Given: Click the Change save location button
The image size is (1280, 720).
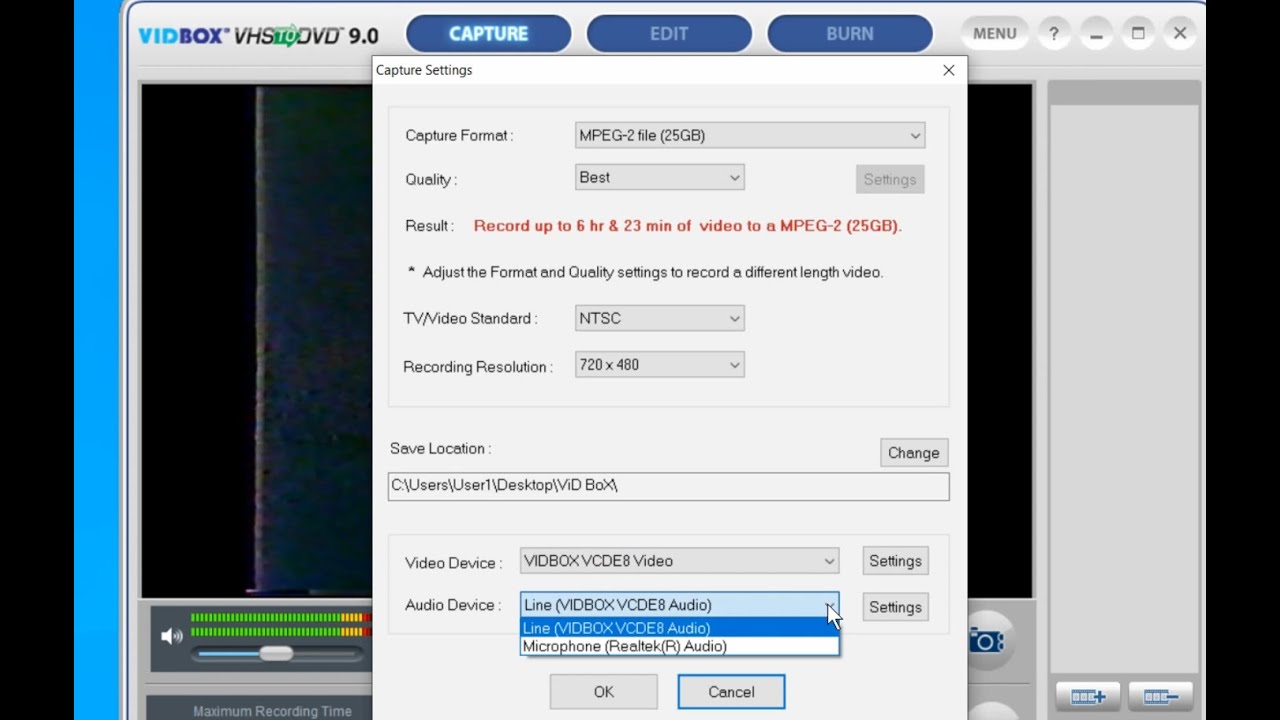Looking at the screenshot, I should pyautogui.click(x=914, y=453).
